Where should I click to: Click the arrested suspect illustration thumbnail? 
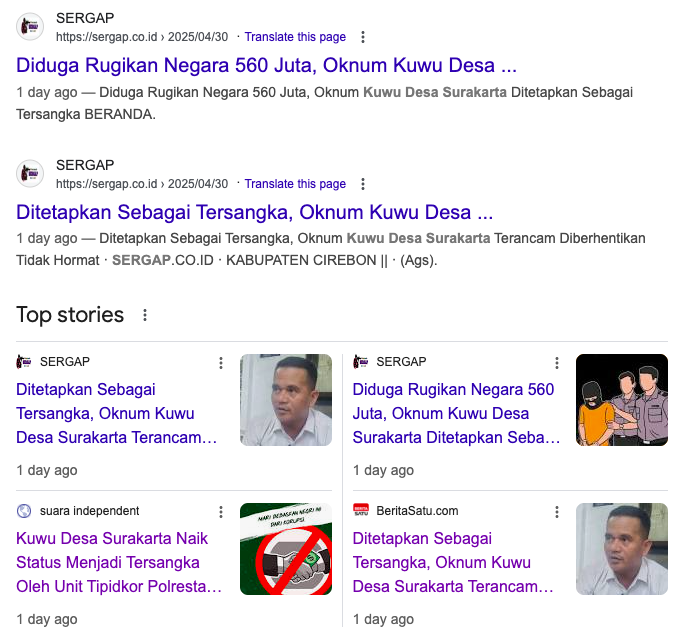click(622, 400)
